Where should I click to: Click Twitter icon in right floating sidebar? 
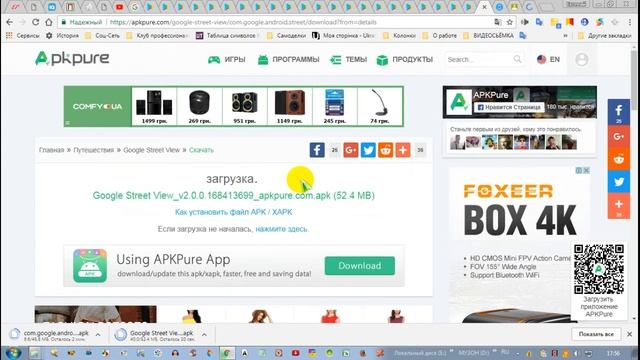pos(619,182)
